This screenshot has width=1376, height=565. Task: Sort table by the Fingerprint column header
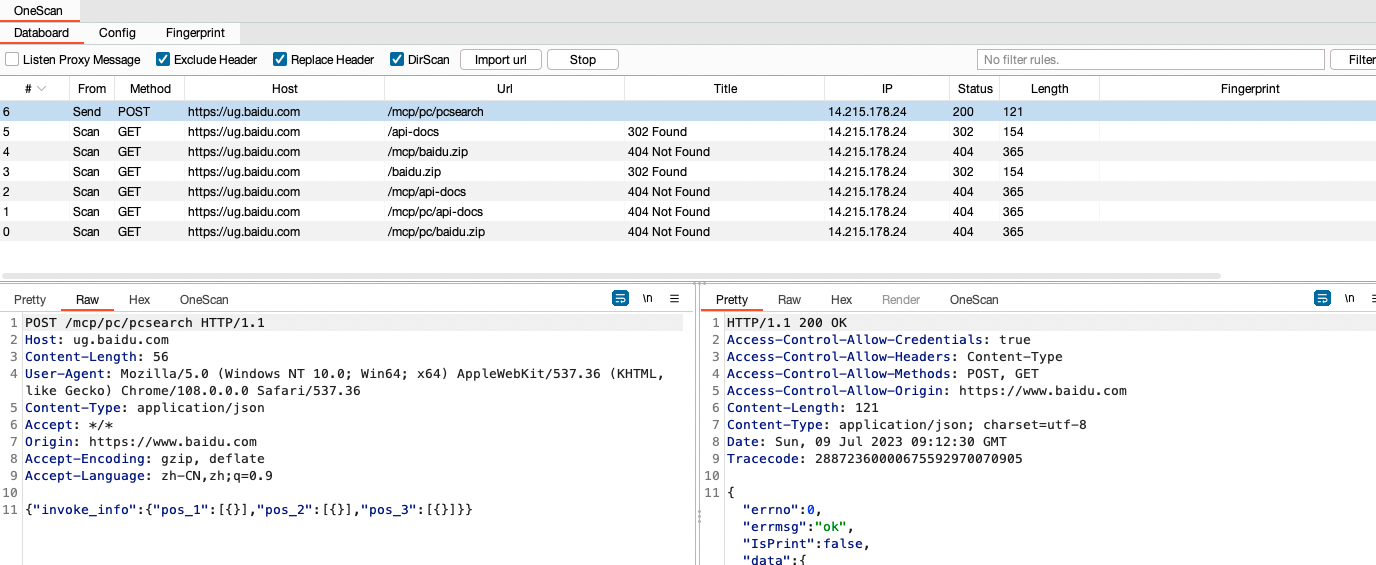(x=1238, y=88)
